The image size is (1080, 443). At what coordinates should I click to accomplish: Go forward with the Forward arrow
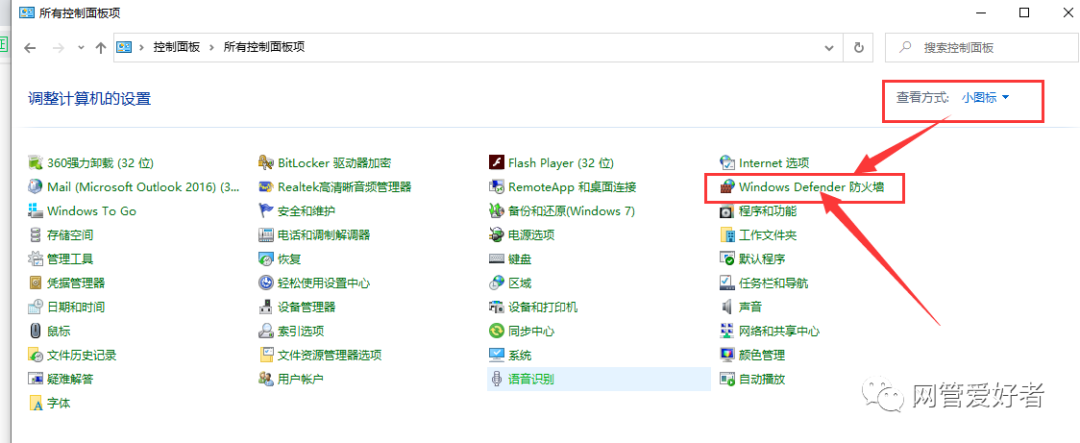(59, 48)
